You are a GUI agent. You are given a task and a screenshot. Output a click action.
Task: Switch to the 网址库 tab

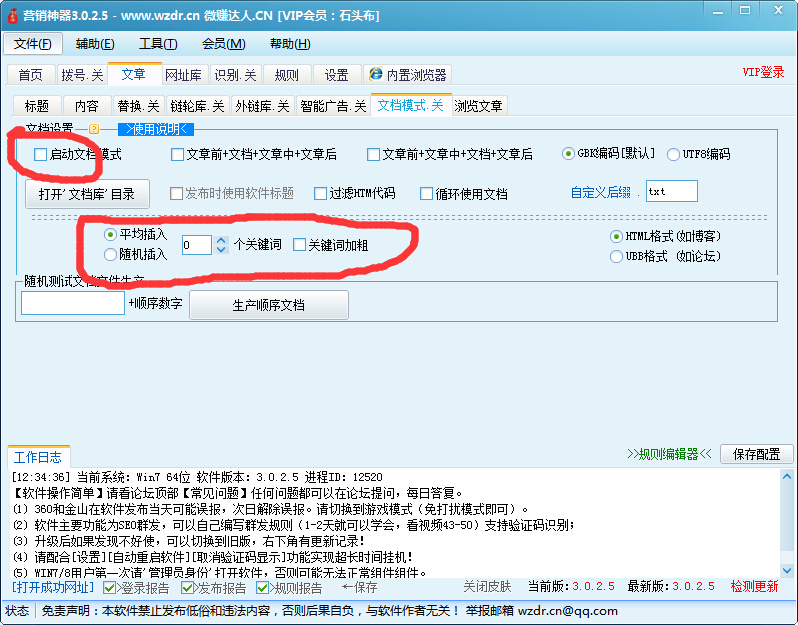183,75
